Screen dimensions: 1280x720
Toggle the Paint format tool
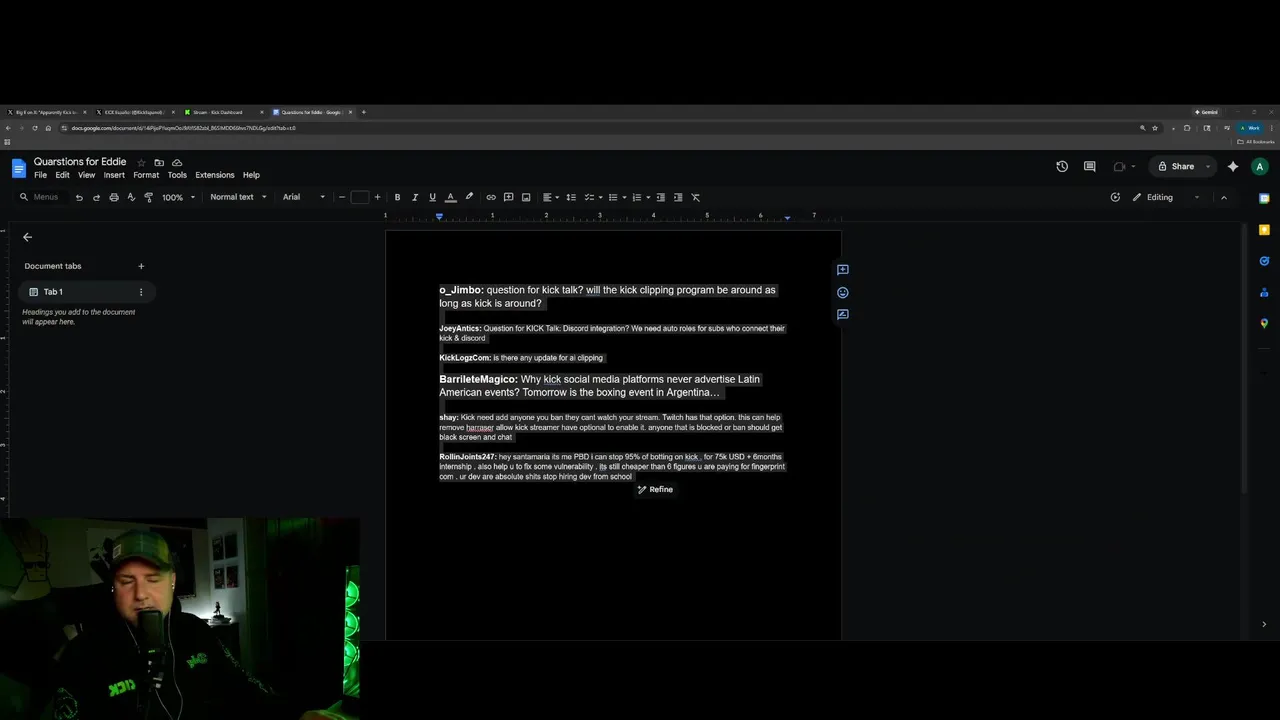coord(149,197)
